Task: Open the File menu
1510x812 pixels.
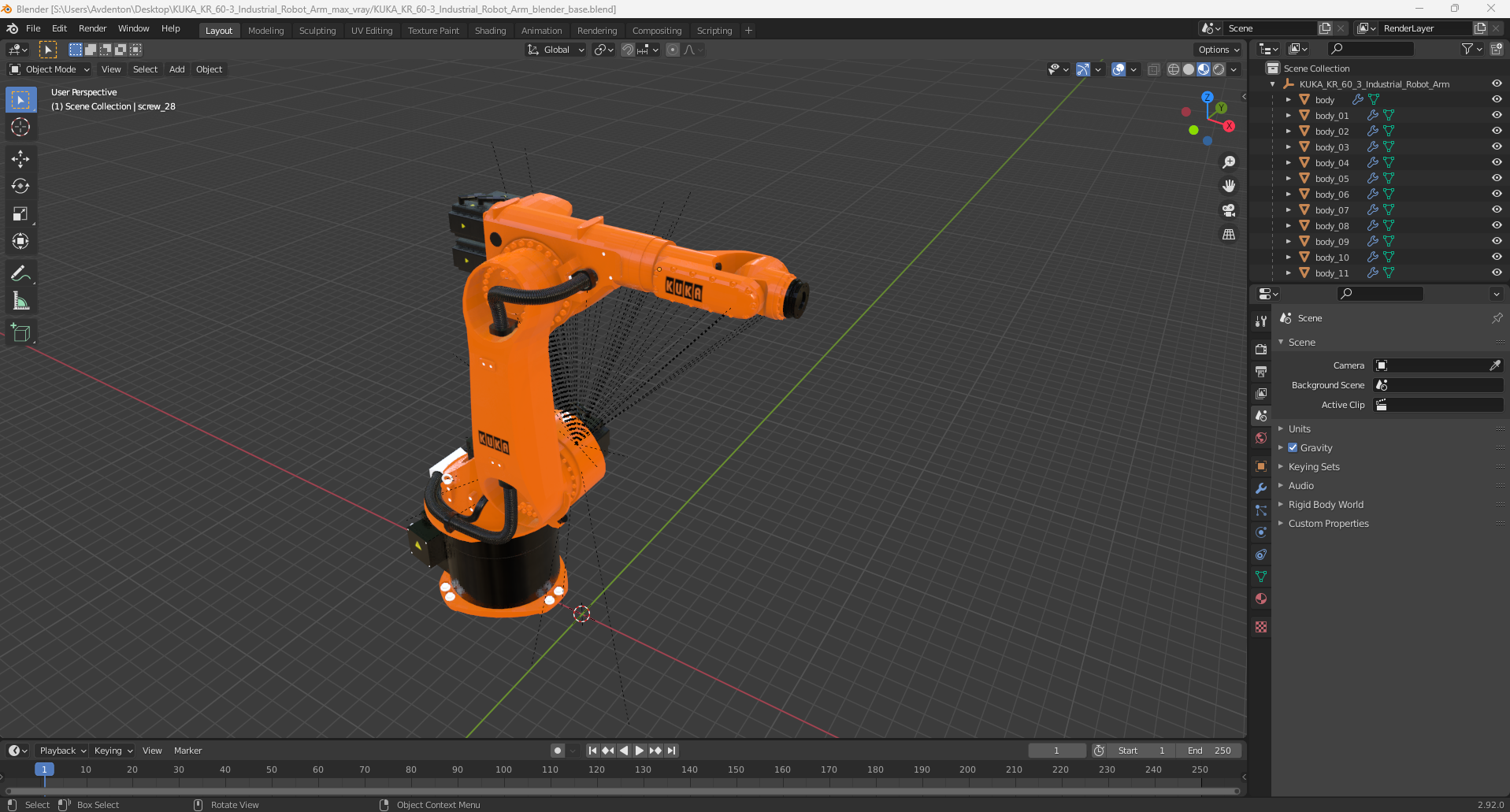Action: (x=33, y=28)
